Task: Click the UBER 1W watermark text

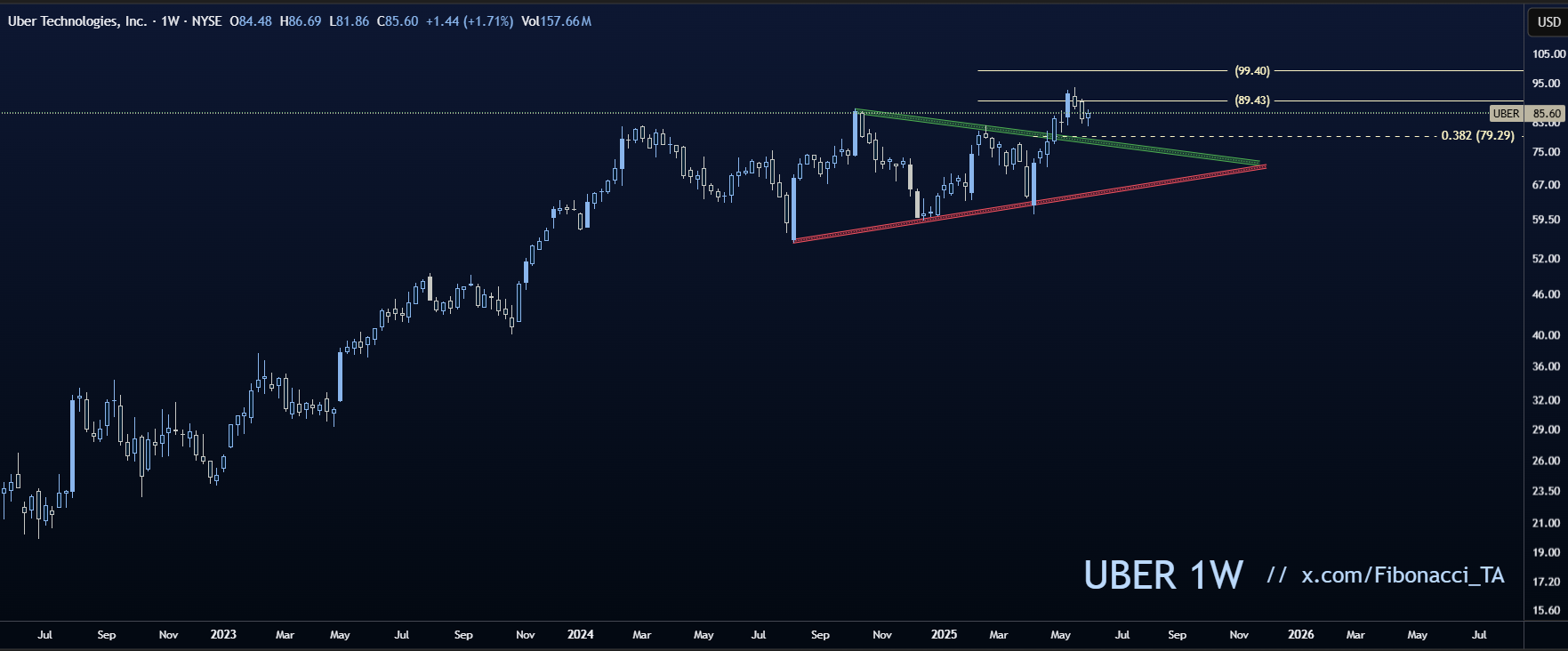Action: [1162, 576]
